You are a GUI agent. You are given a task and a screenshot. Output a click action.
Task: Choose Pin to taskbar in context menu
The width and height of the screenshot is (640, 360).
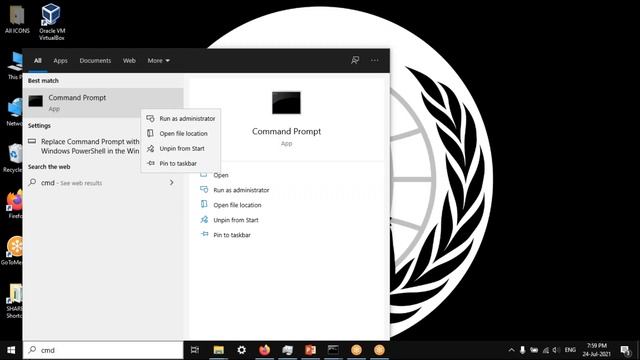181,163
